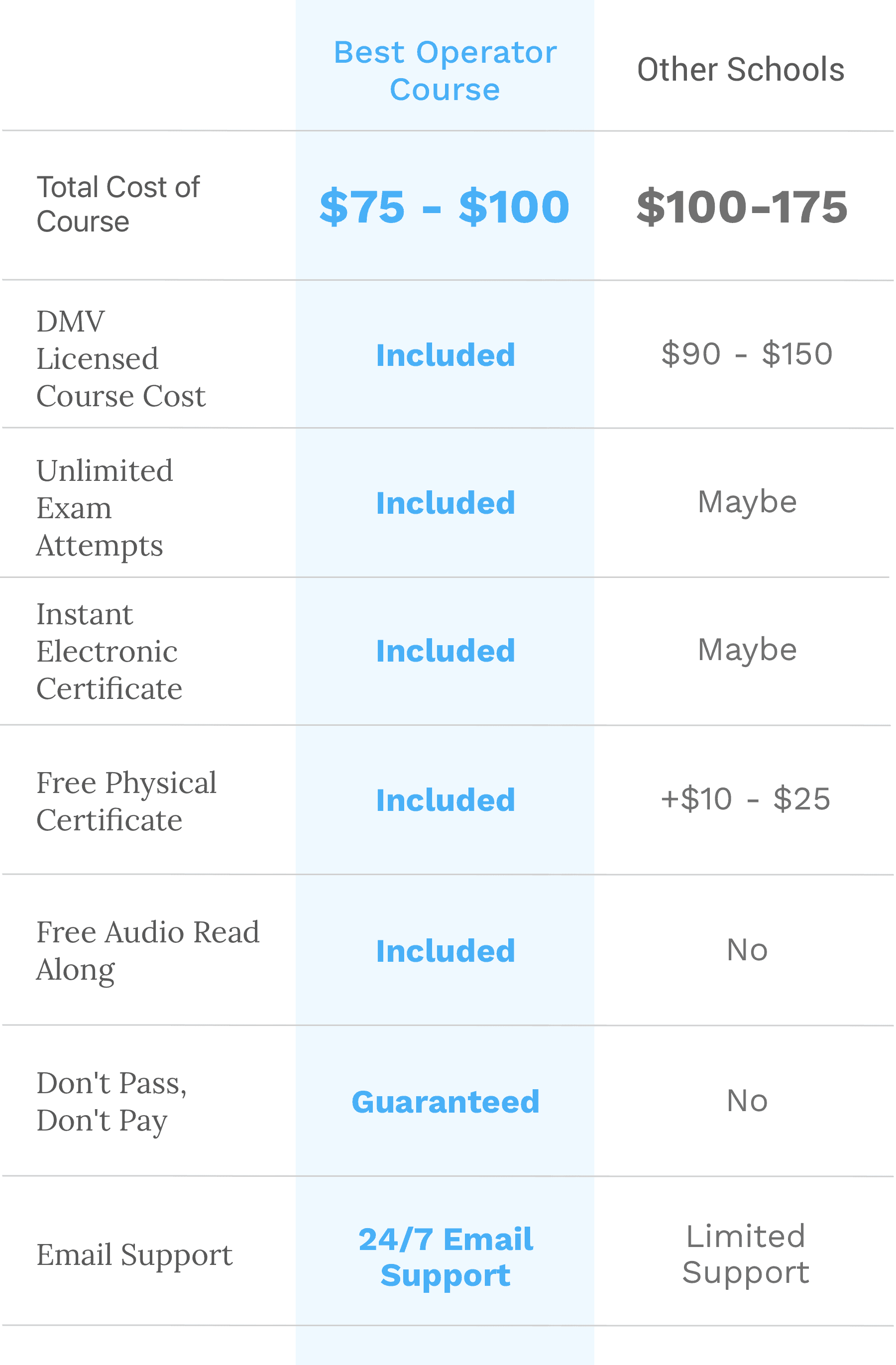Click No in the Free Audio Read Along row
The image size is (896, 1365).
coord(747,950)
